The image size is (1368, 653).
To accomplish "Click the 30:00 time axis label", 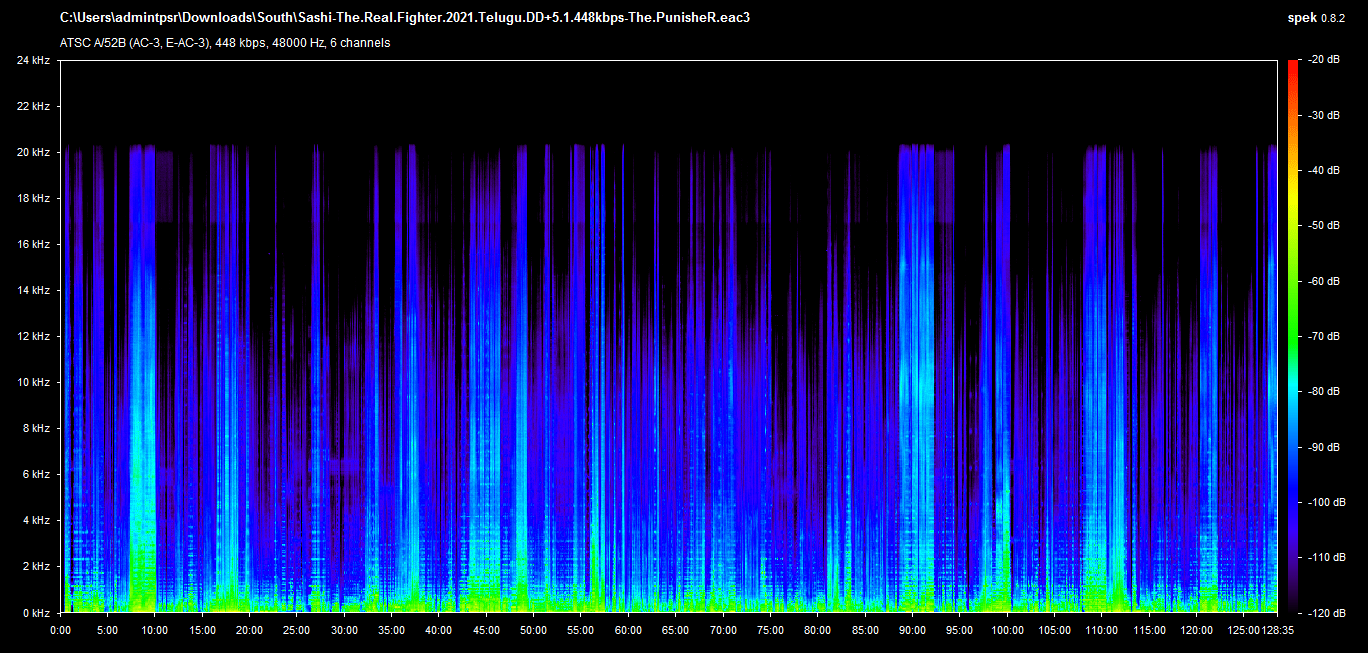I will pyautogui.click(x=344, y=630).
